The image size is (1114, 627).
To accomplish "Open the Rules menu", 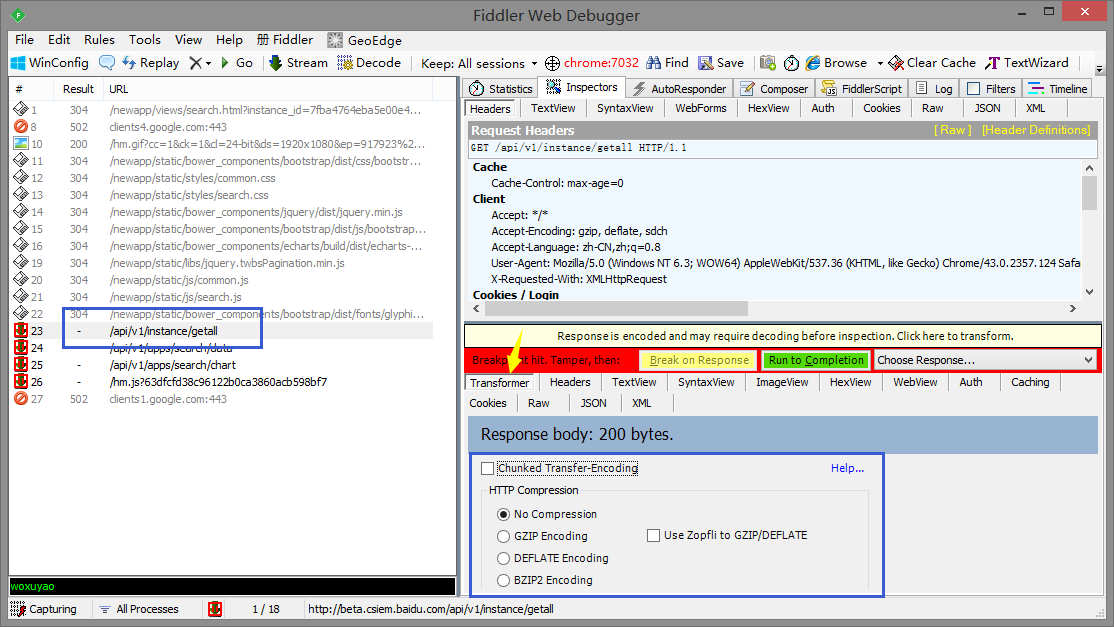I will [x=99, y=40].
